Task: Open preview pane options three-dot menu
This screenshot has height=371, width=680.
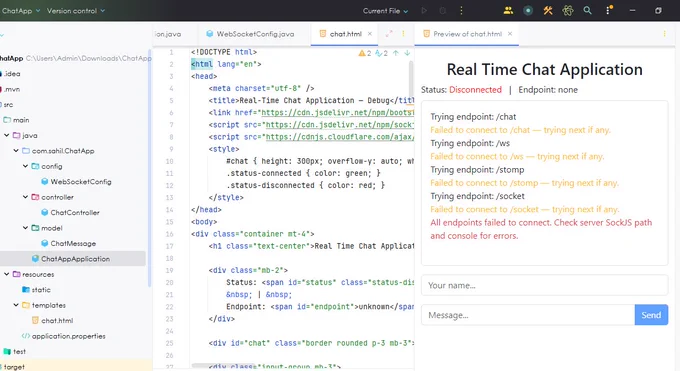Action: pos(664,33)
